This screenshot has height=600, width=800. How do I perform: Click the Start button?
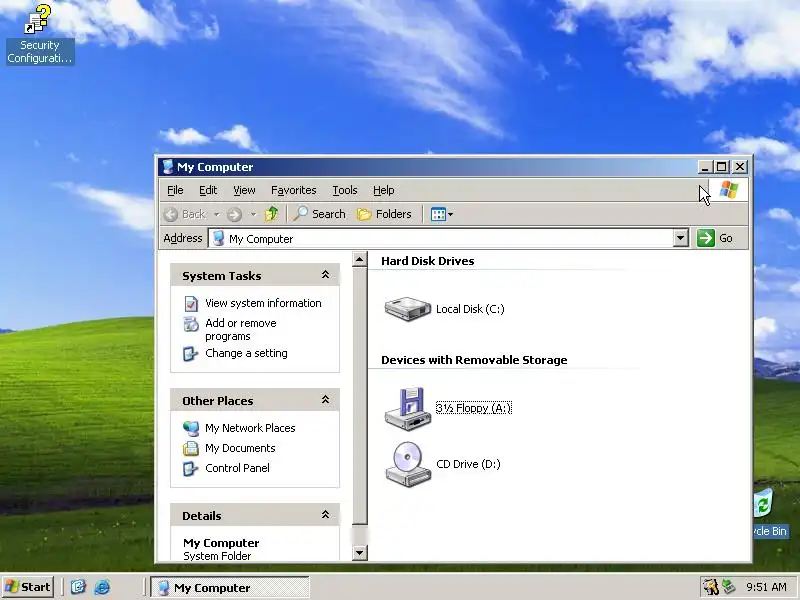pos(28,587)
